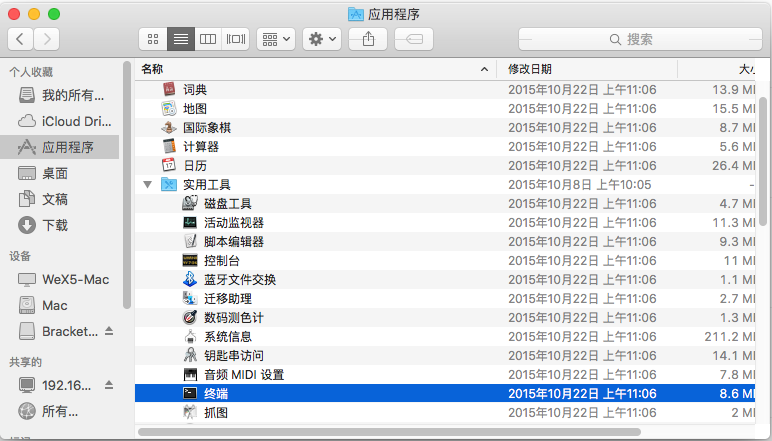
Task: Click the horizontal scrollbar at bottom
Action: (389, 432)
